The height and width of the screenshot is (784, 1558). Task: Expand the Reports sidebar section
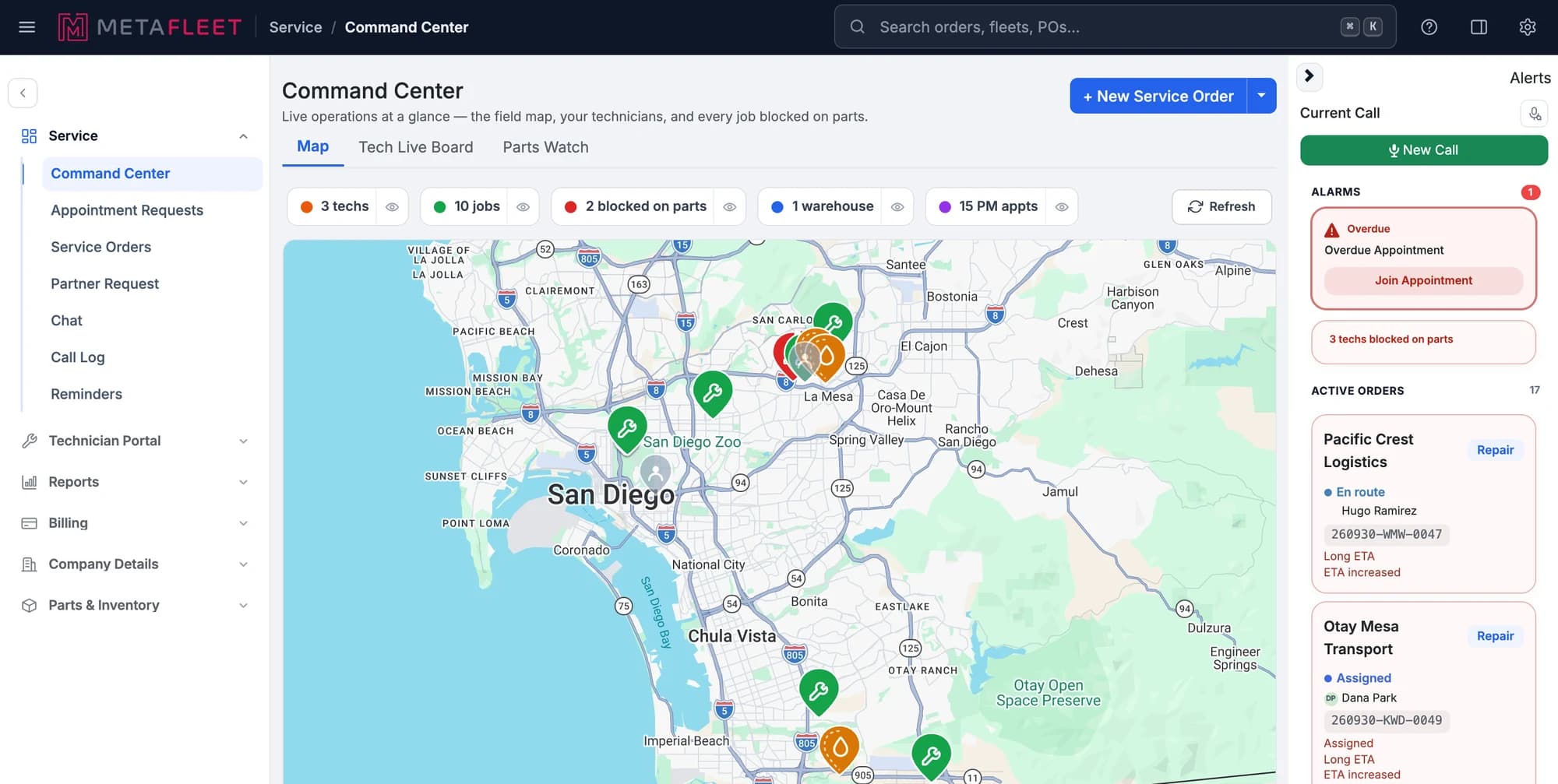(243, 482)
